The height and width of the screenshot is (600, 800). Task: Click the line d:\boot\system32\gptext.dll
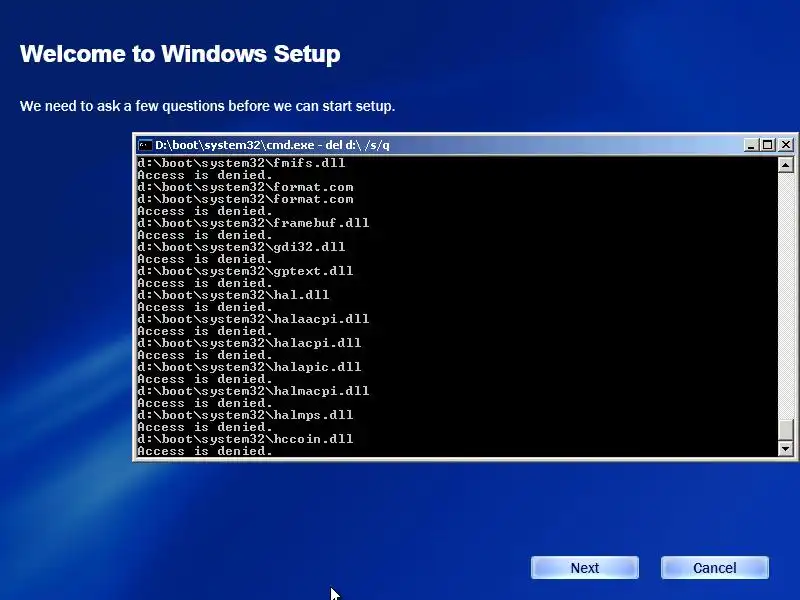245,271
